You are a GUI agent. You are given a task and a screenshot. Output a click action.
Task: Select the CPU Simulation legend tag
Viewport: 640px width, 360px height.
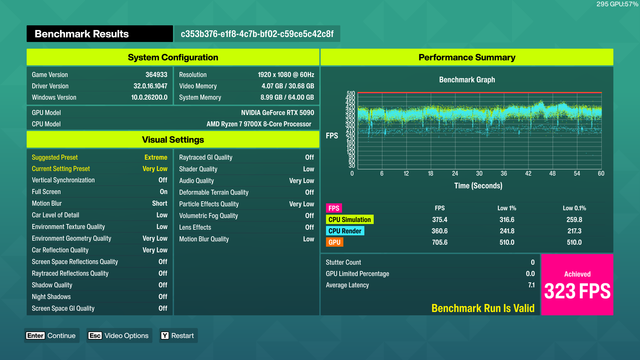pos(350,220)
